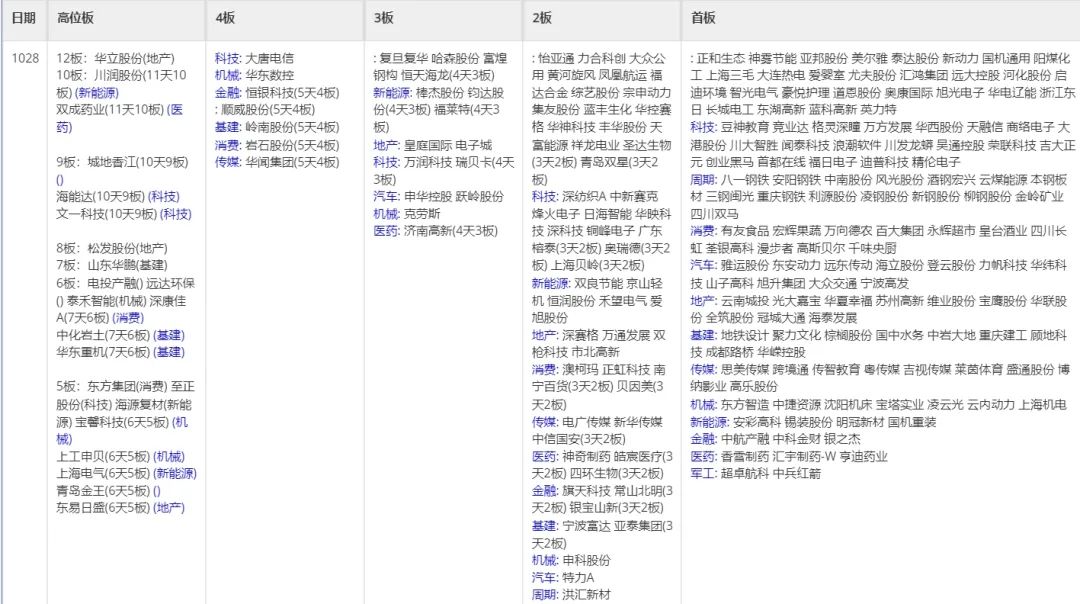Select the 3板 column header

tap(384, 18)
